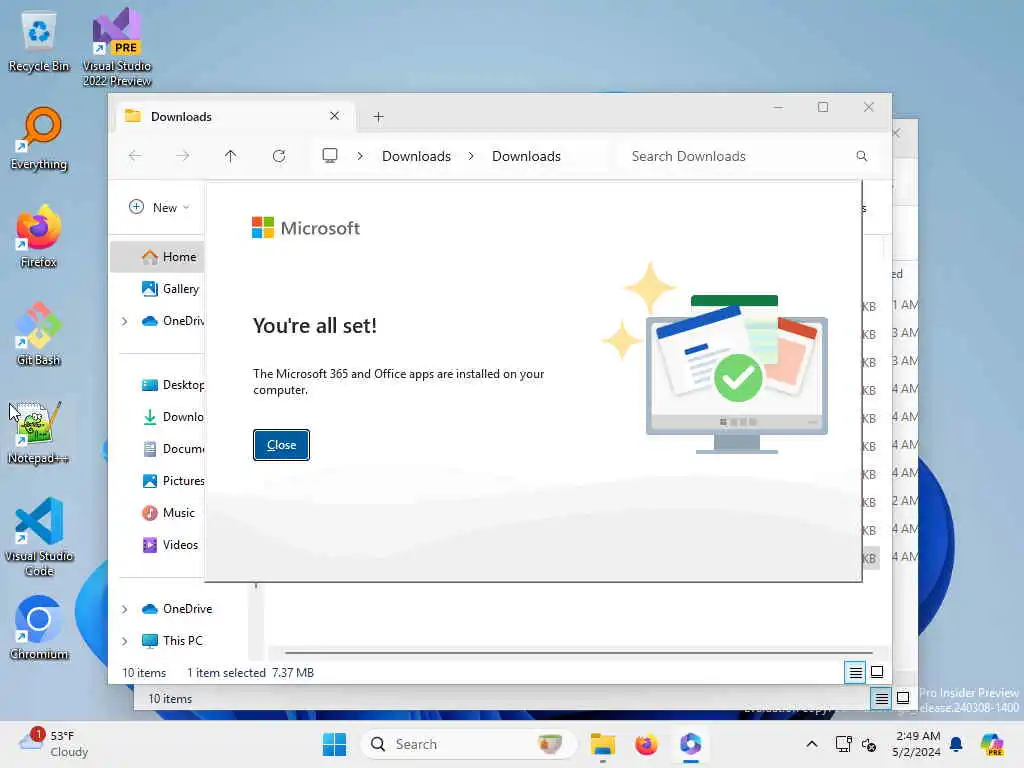
Task: Open File Explorer from the taskbar
Action: (x=602, y=744)
